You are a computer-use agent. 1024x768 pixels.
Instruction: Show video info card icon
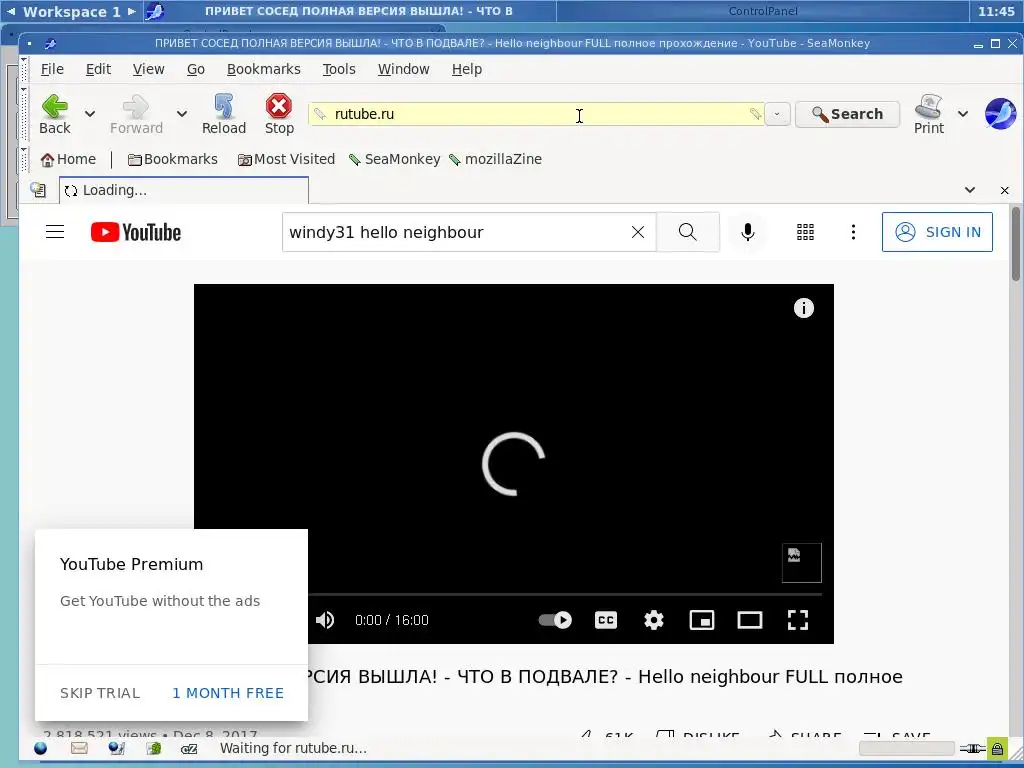(x=803, y=308)
